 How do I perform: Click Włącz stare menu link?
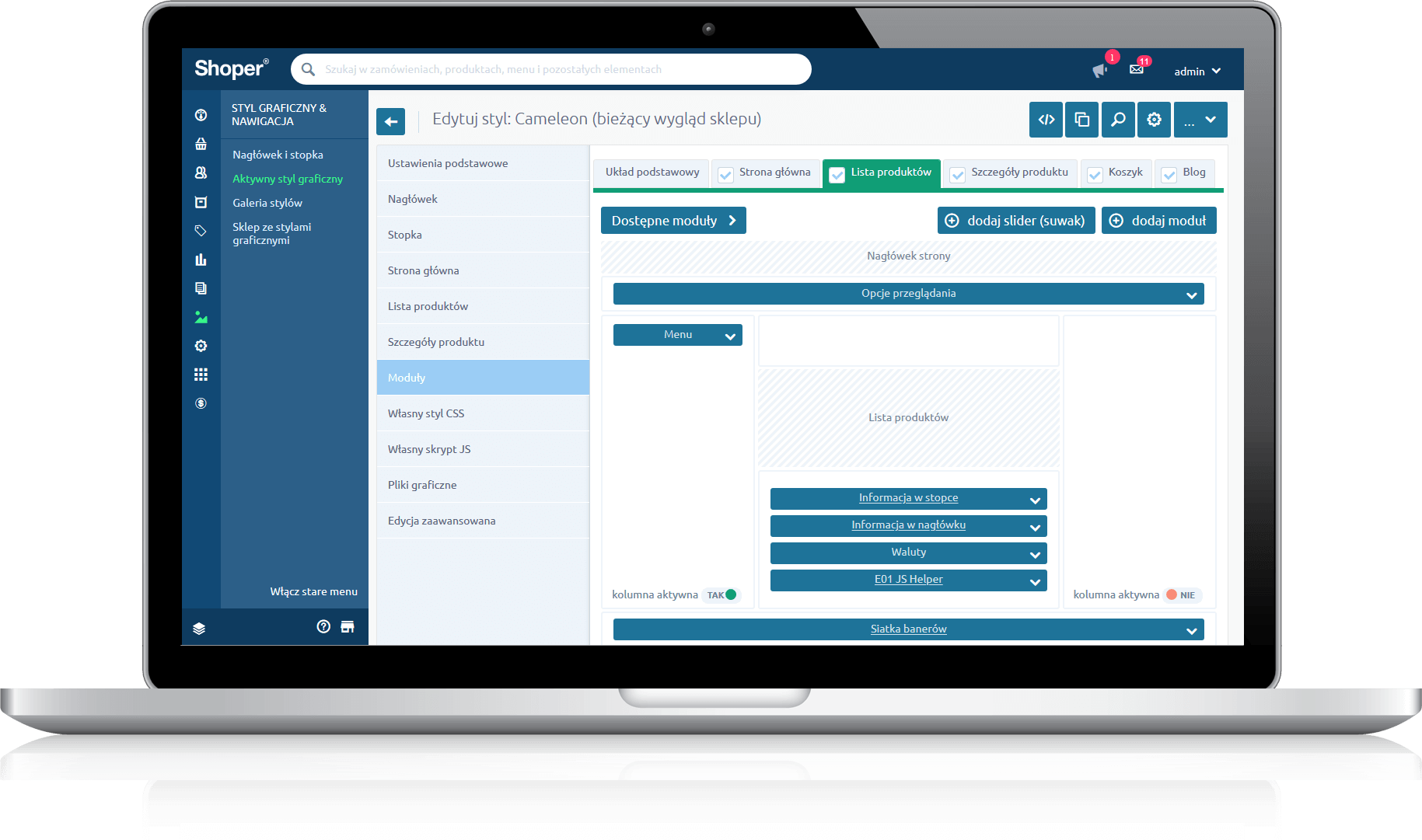[x=314, y=591]
